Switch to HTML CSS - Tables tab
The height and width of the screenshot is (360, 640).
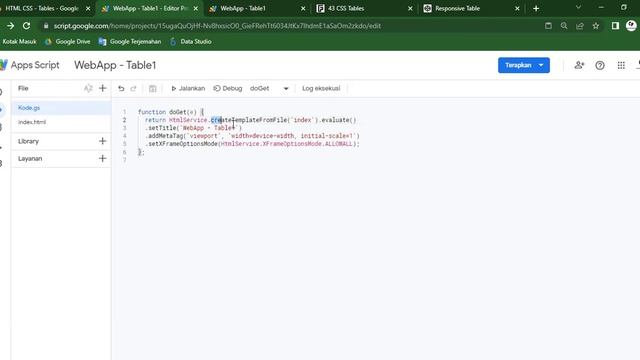42,8
